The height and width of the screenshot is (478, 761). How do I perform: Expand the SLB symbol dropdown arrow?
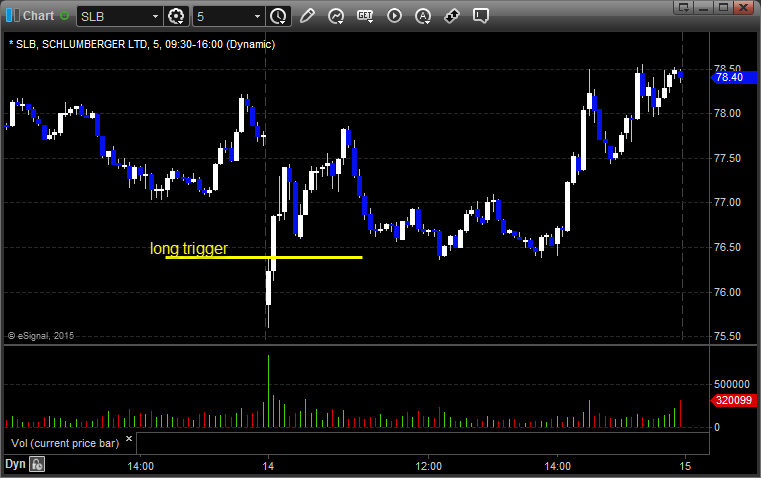[155, 16]
